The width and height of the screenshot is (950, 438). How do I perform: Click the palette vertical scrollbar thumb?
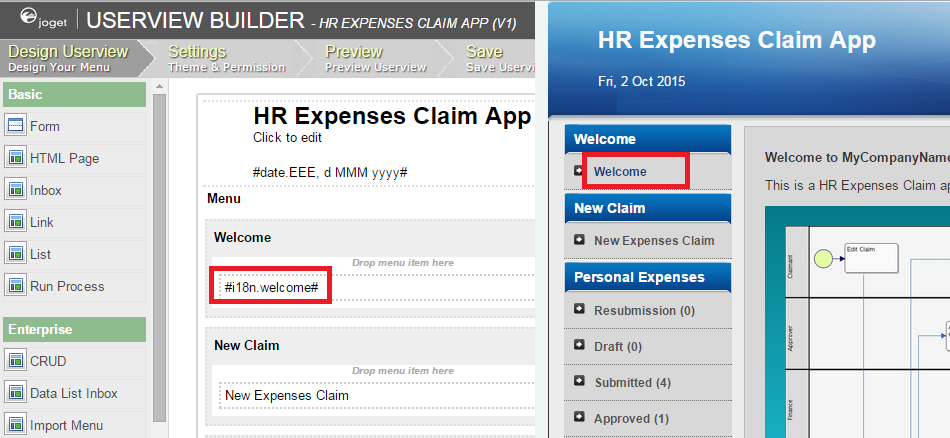pos(159,257)
